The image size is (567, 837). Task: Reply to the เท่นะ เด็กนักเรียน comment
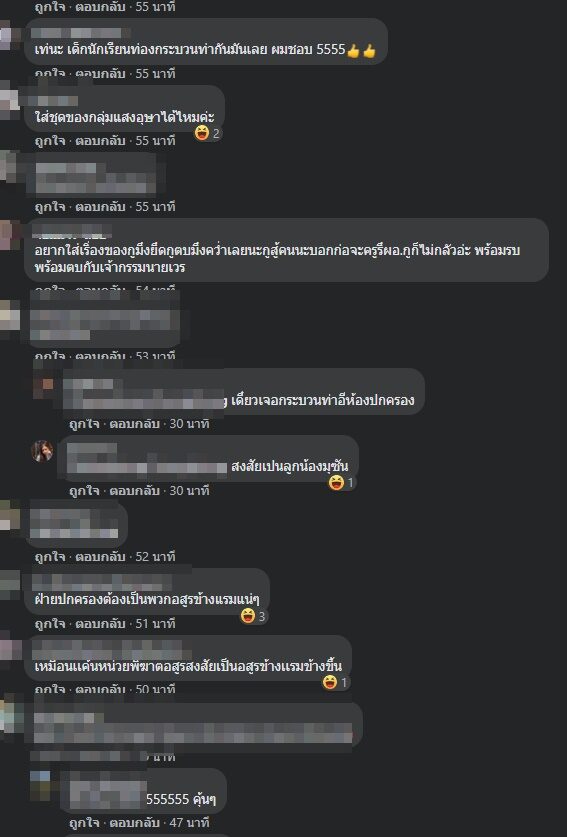[x=100, y=74]
